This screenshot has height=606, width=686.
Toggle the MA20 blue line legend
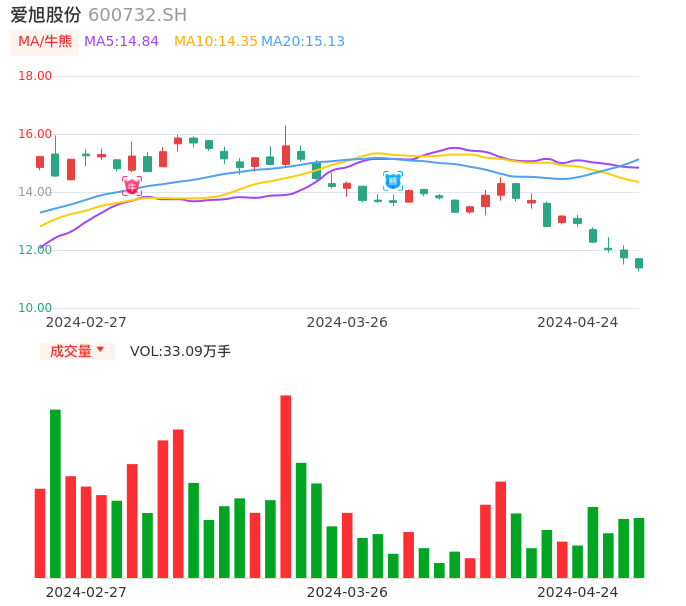coord(303,42)
